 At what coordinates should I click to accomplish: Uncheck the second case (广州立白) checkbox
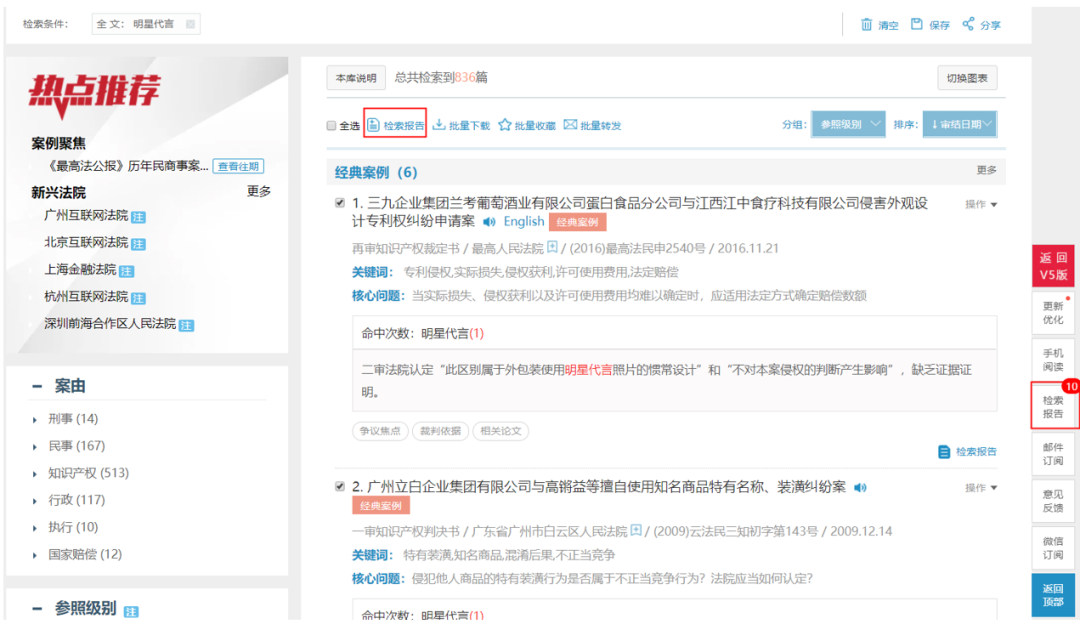pyautogui.click(x=340, y=486)
